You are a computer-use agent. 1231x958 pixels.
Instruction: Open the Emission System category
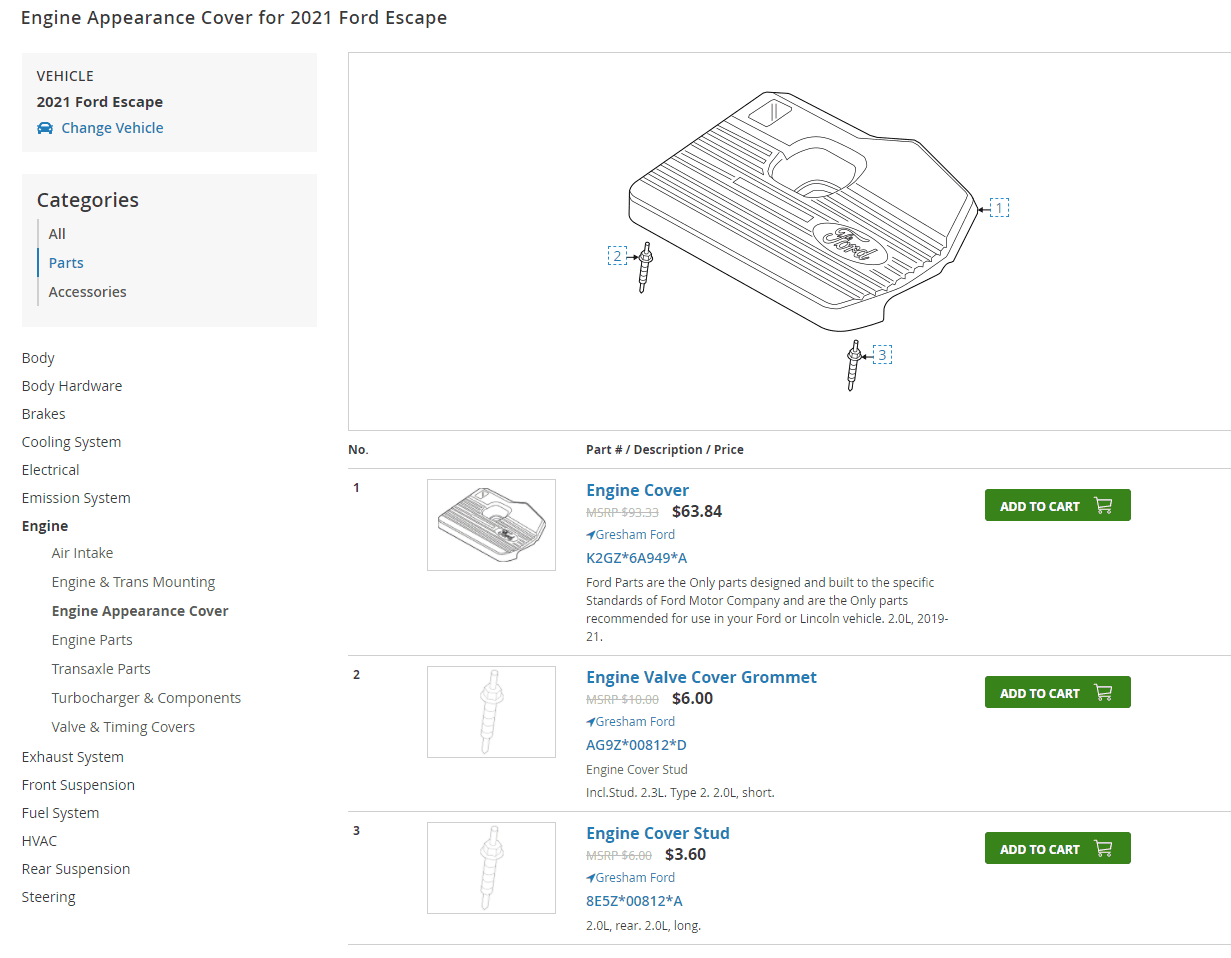[x=76, y=498]
